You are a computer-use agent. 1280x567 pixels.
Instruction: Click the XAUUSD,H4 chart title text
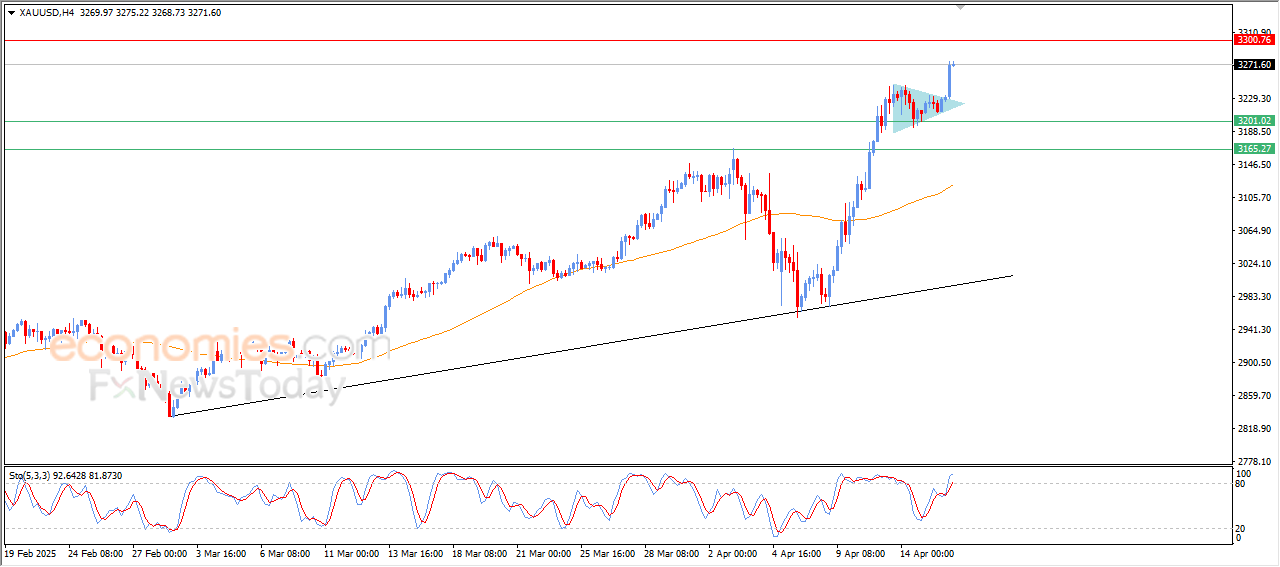coord(45,12)
